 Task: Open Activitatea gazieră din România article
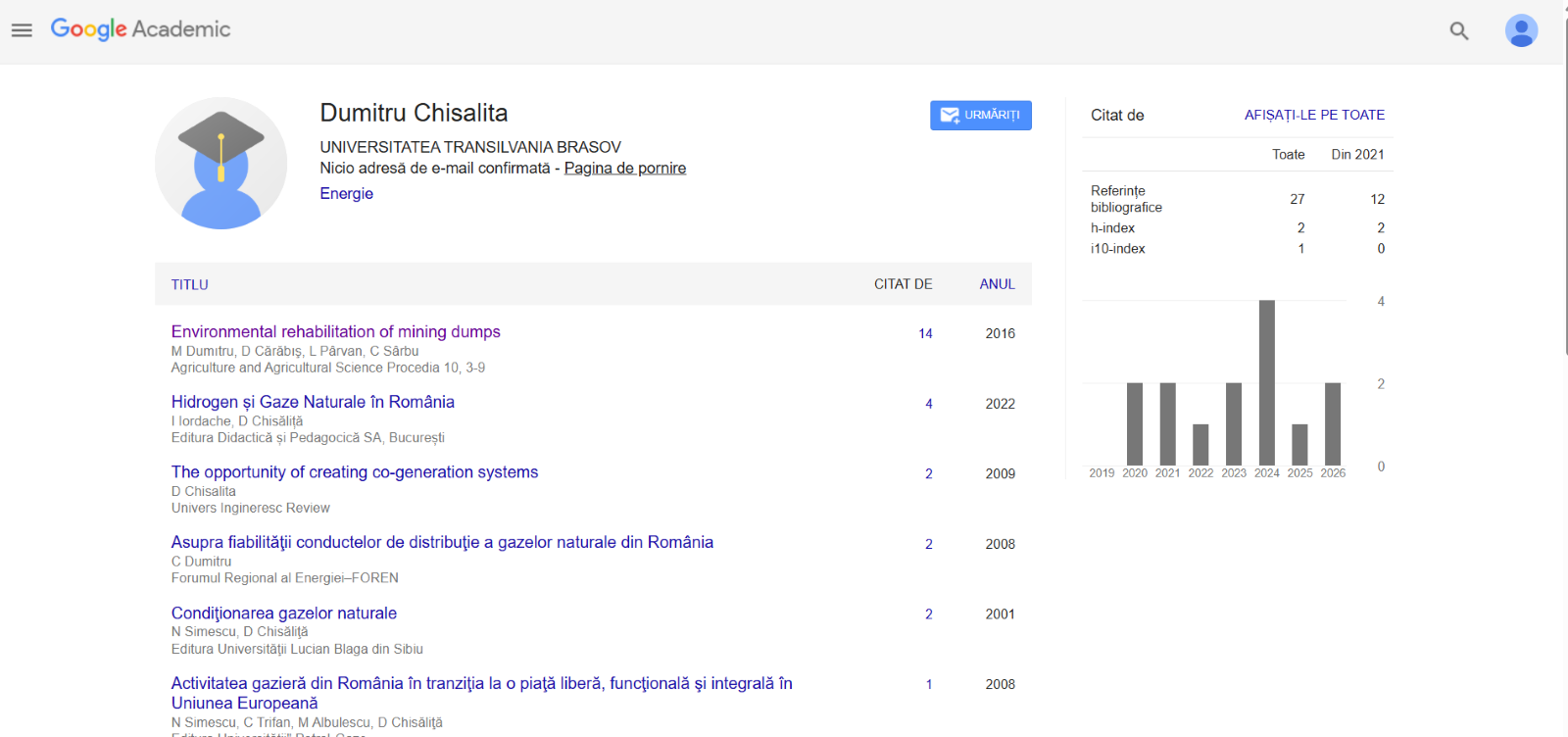[x=482, y=693]
